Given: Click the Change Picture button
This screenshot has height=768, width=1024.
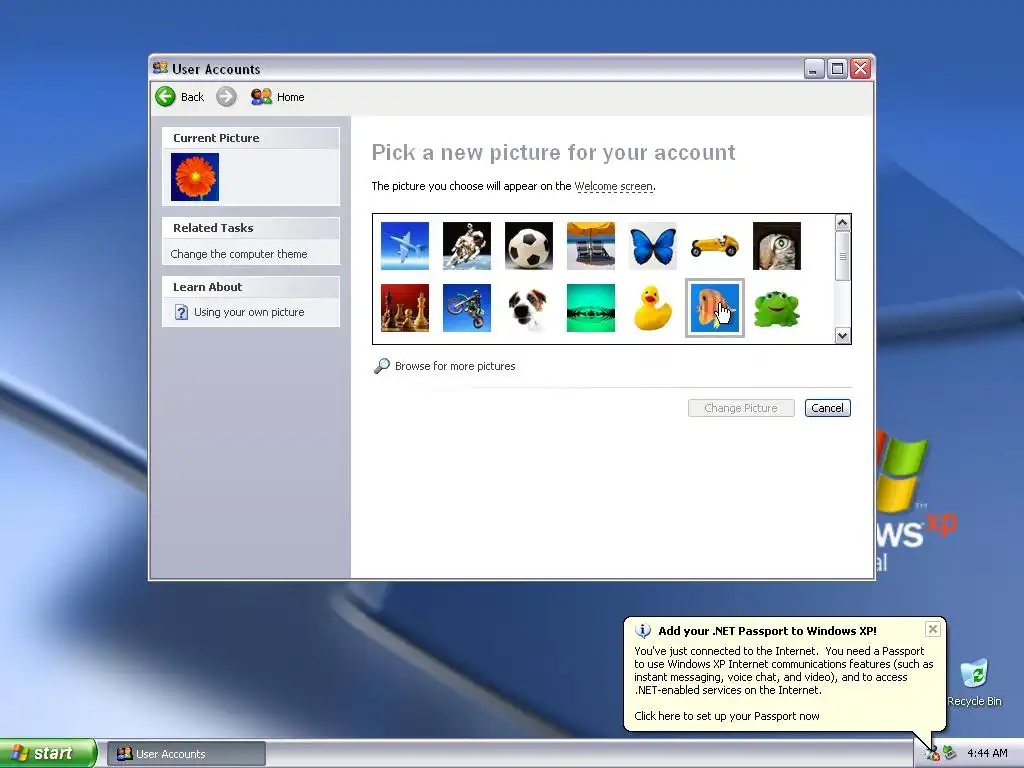Looking at the screenshot, I should pyautogui.click(x=741, y=408).
